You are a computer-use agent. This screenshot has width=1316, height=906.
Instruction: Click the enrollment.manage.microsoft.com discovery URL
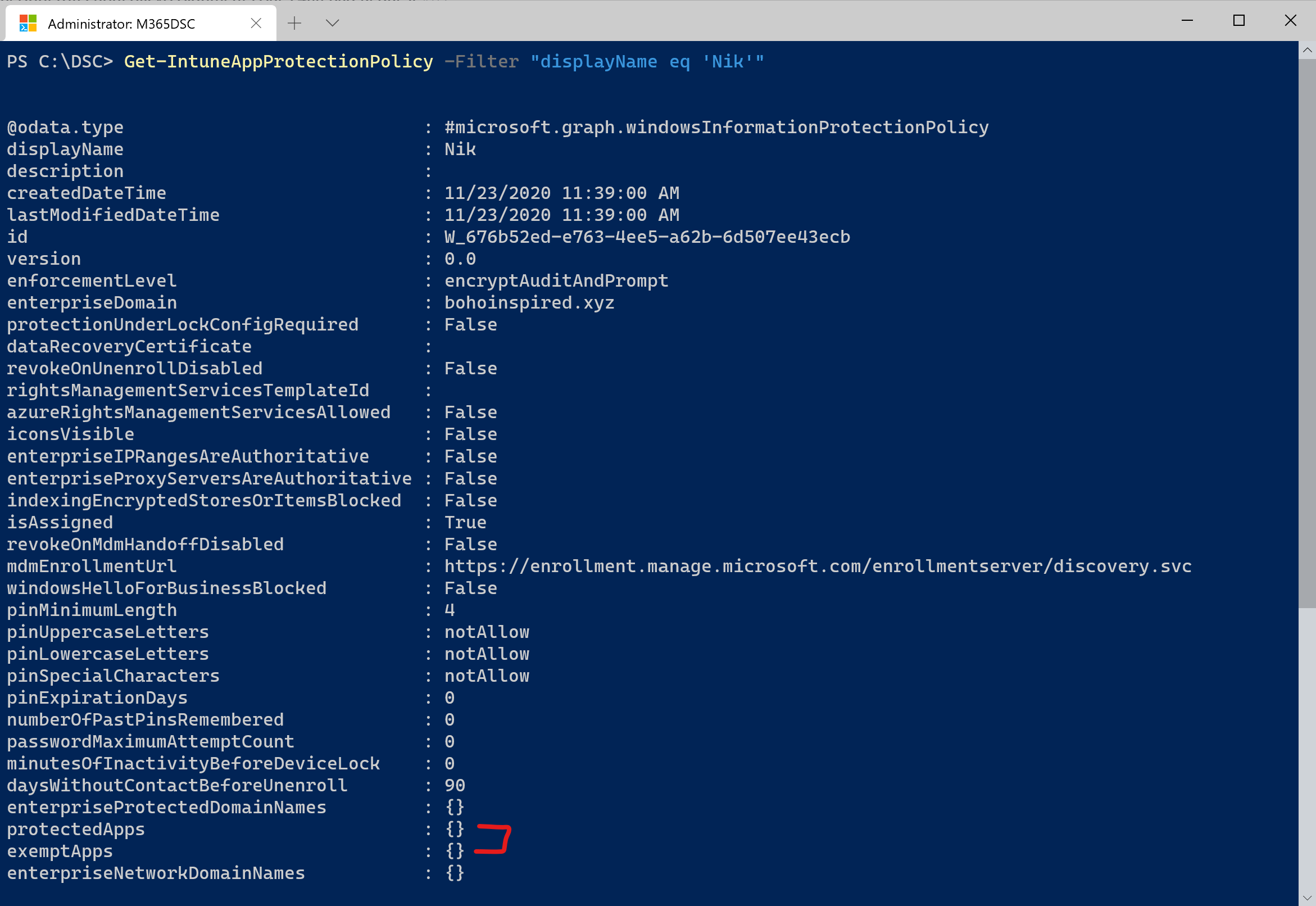pos(817,566)
